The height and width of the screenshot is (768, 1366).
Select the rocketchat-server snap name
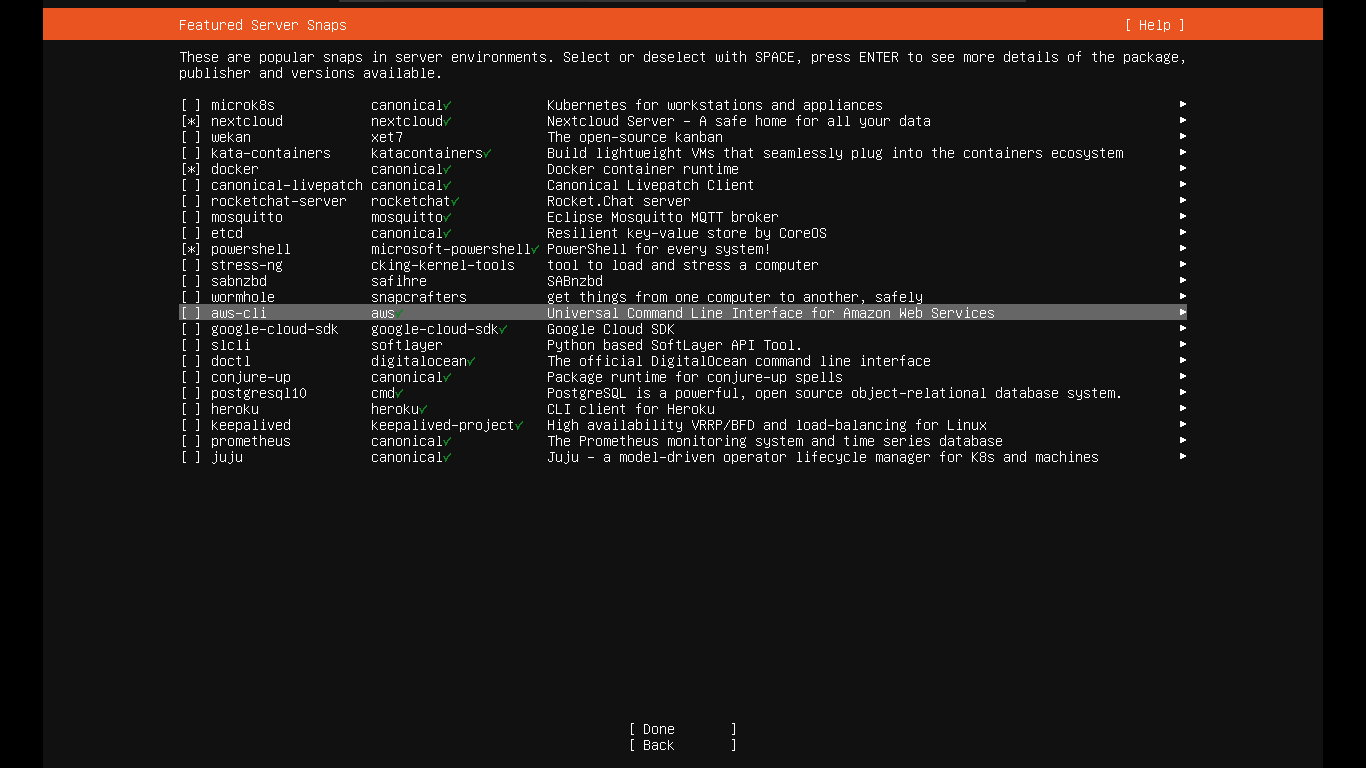pos(279,201)
